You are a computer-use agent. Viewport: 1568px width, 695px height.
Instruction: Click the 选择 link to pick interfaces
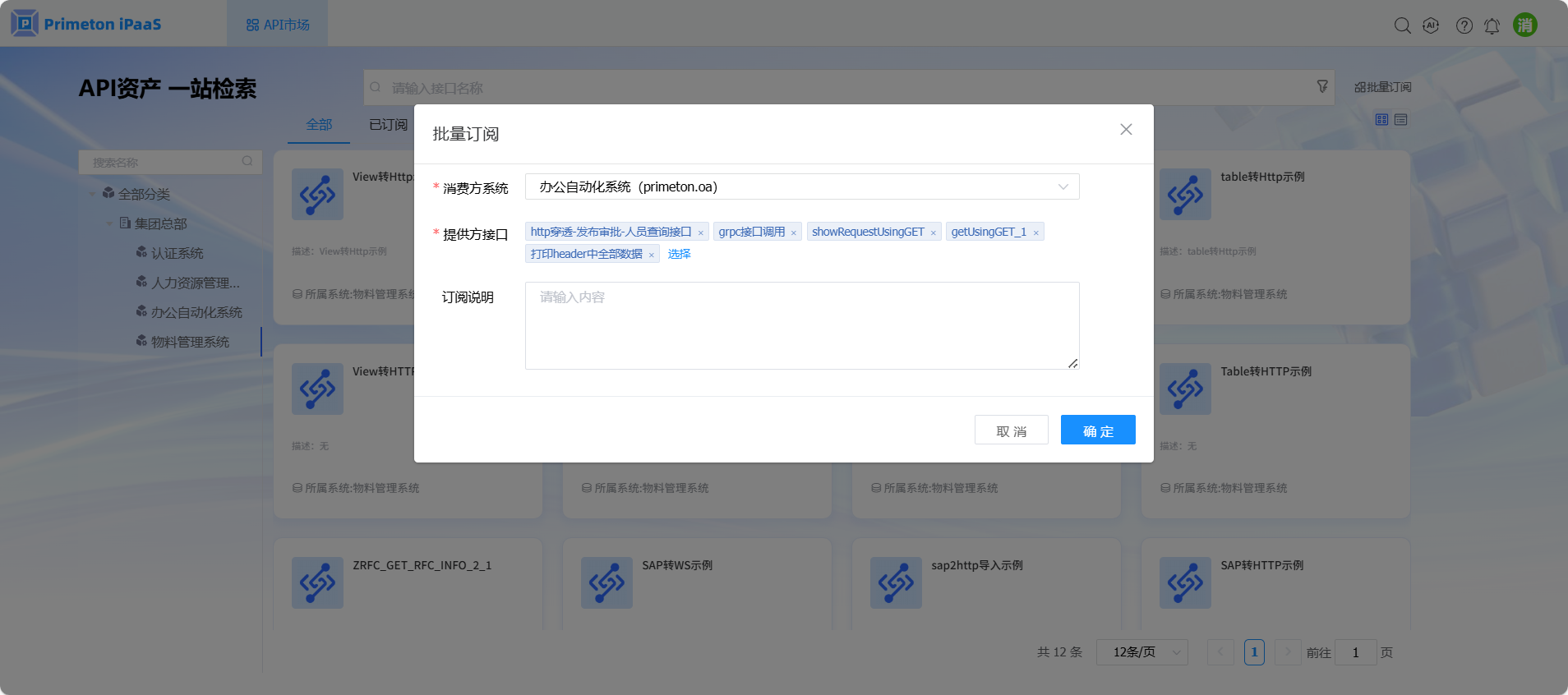click(x=679, y=255)
